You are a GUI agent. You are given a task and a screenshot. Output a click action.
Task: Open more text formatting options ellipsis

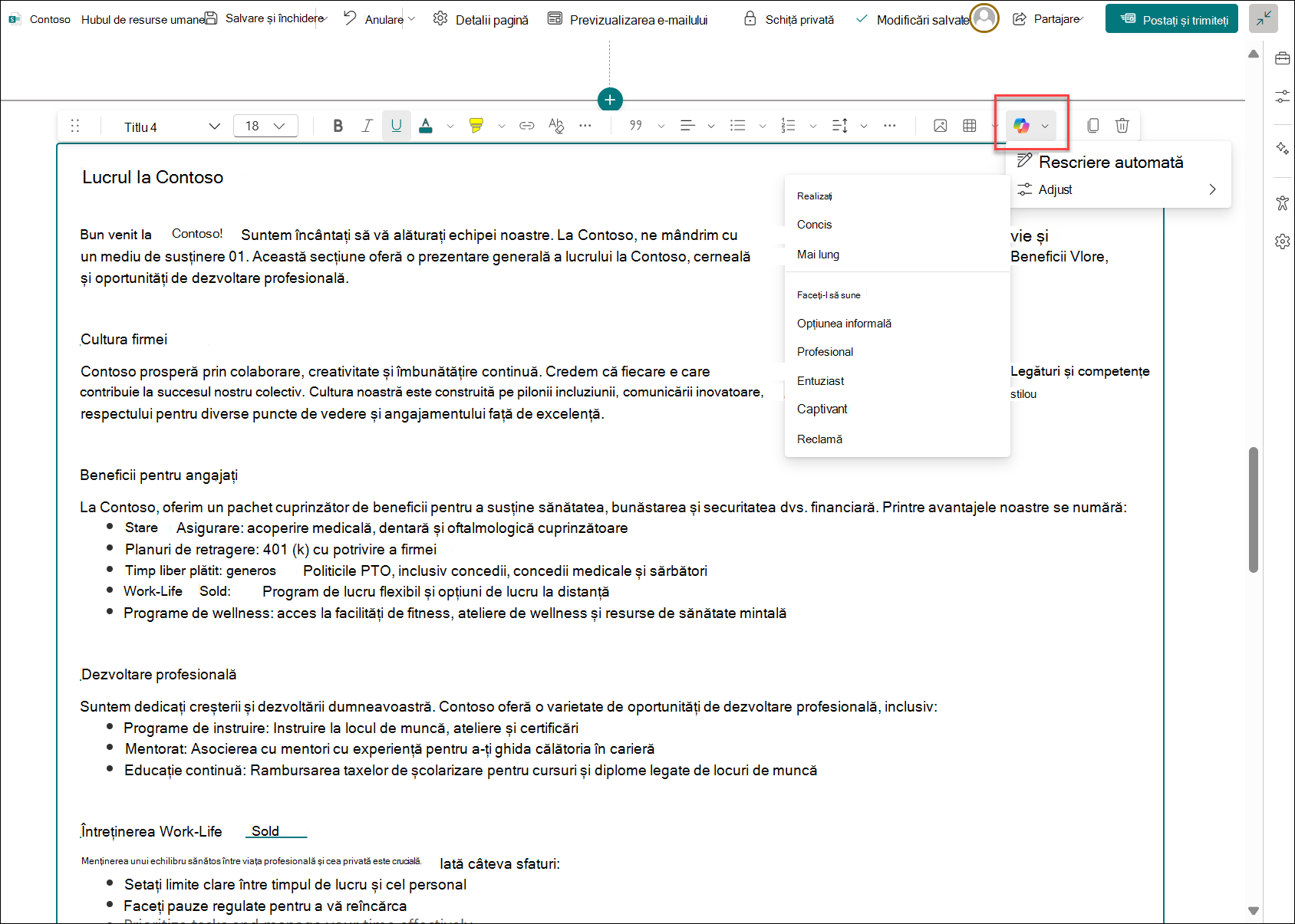(x=585, y=126)
